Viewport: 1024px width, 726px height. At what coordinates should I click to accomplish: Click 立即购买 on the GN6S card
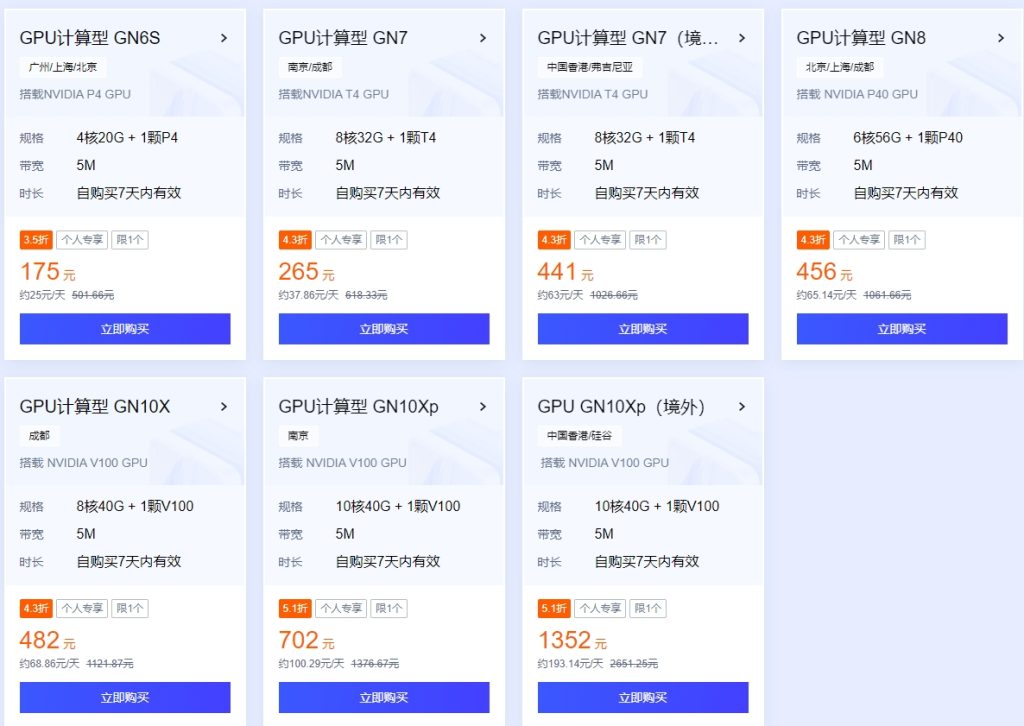click(124, 328)
